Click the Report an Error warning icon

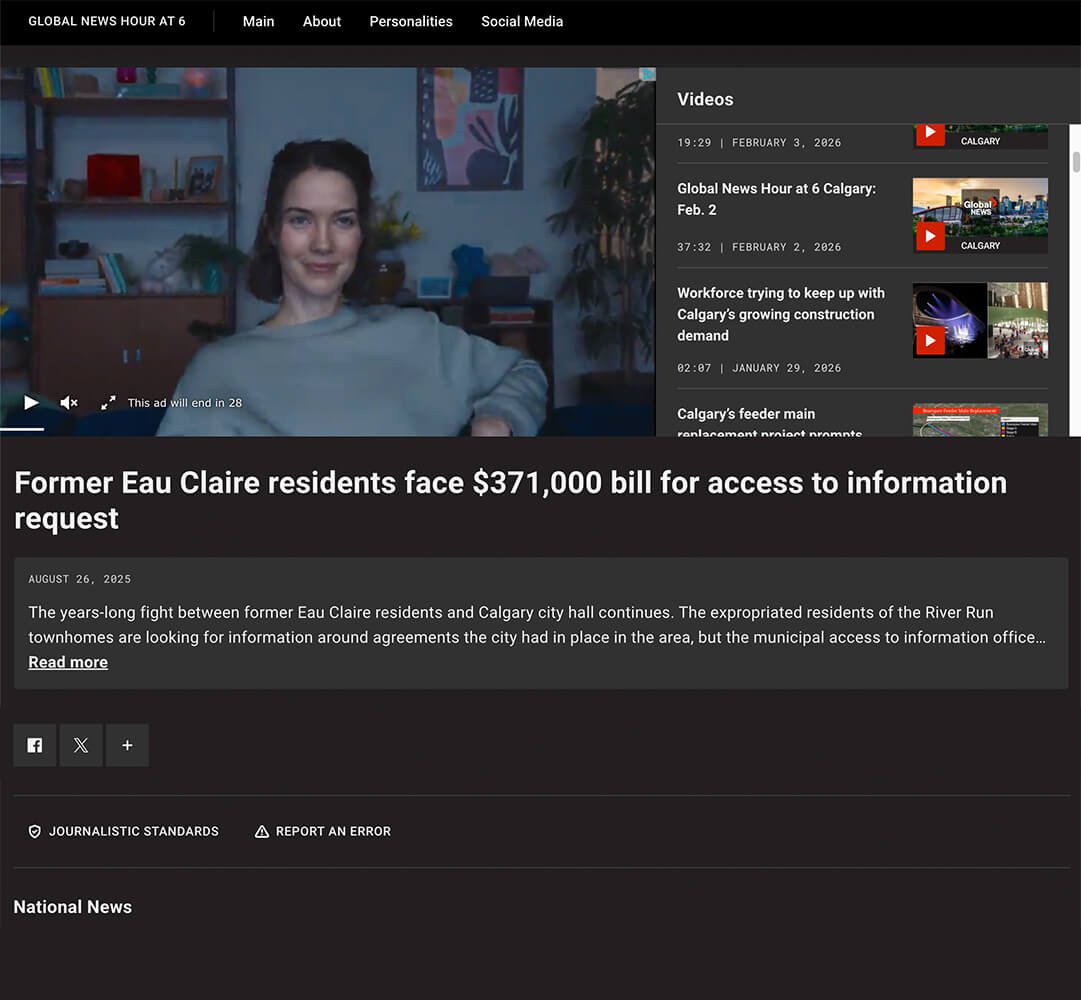pos(262,832)
